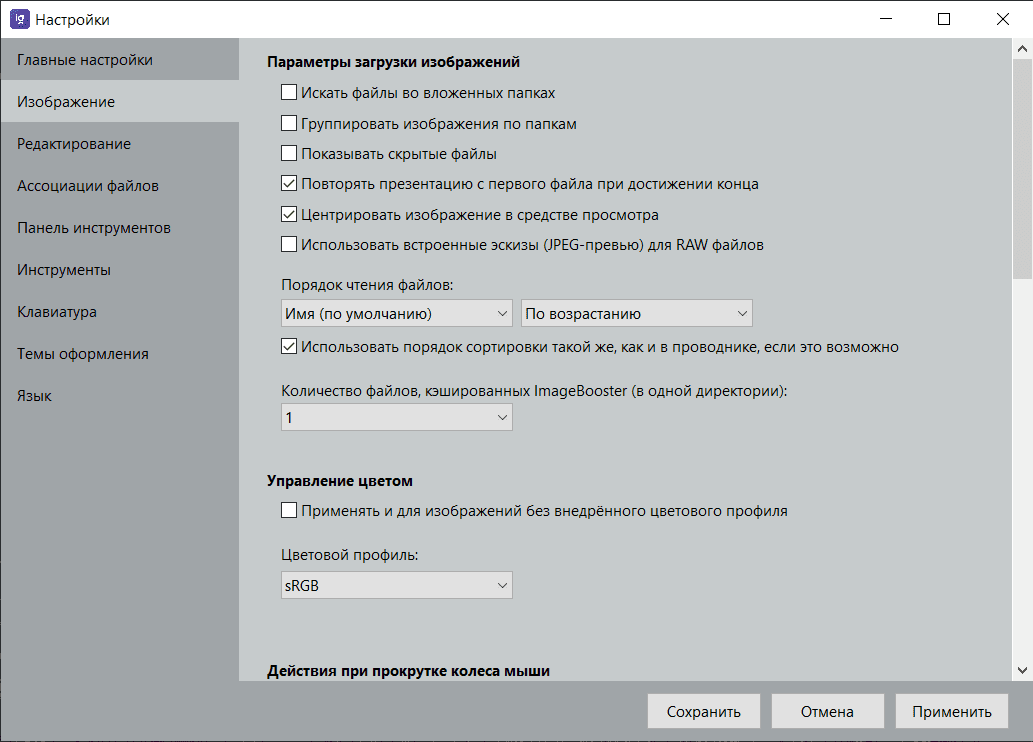Click the Сохранить button
Screen dimensions: 1033x742
(x=703, y=712)
